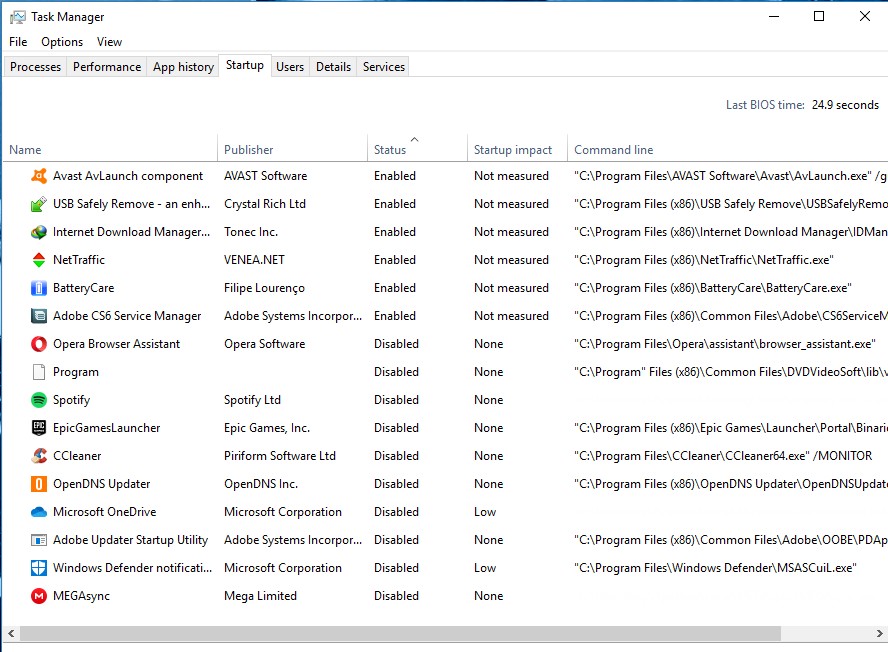Click the USB Safely Remove icon
This screenshot has width=888, height=652.
39,204
